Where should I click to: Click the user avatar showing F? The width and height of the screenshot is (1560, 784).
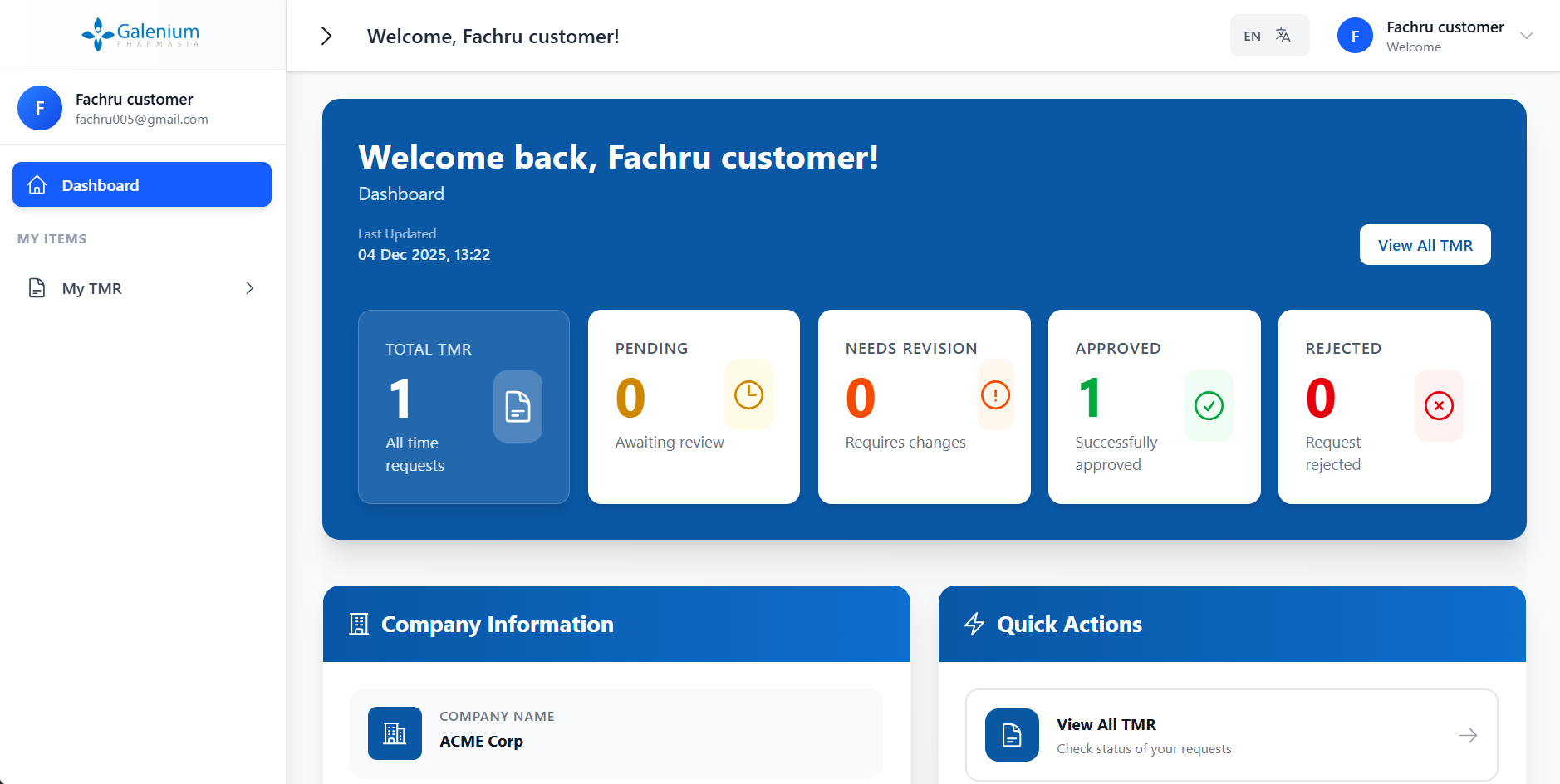(1354, 35)
